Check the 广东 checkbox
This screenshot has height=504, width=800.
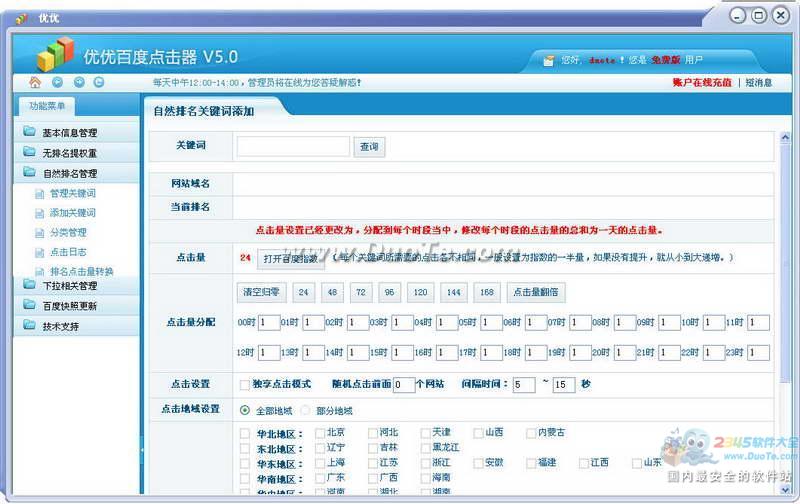point(320,478)
